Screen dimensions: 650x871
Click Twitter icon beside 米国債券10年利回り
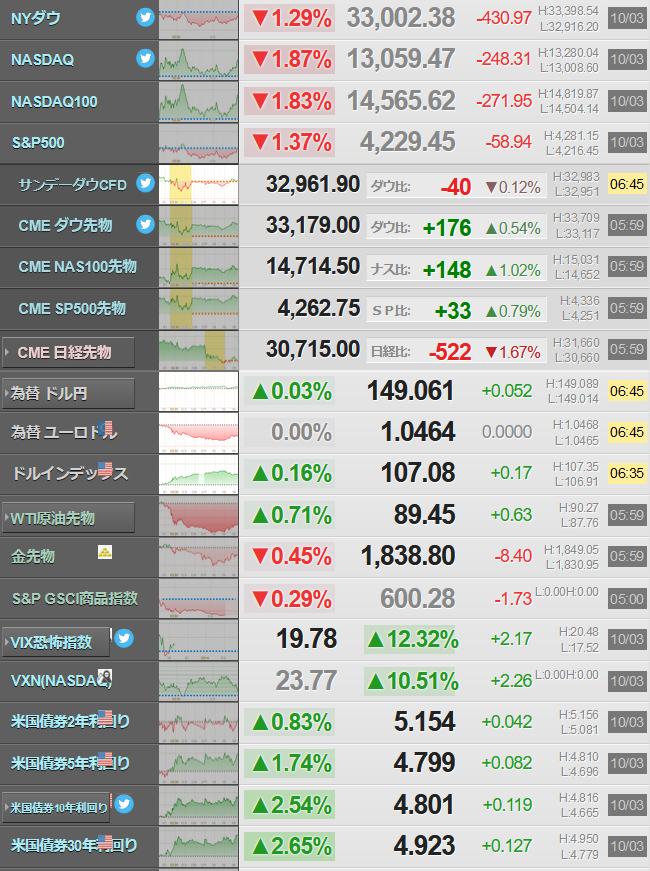point(124,804)
